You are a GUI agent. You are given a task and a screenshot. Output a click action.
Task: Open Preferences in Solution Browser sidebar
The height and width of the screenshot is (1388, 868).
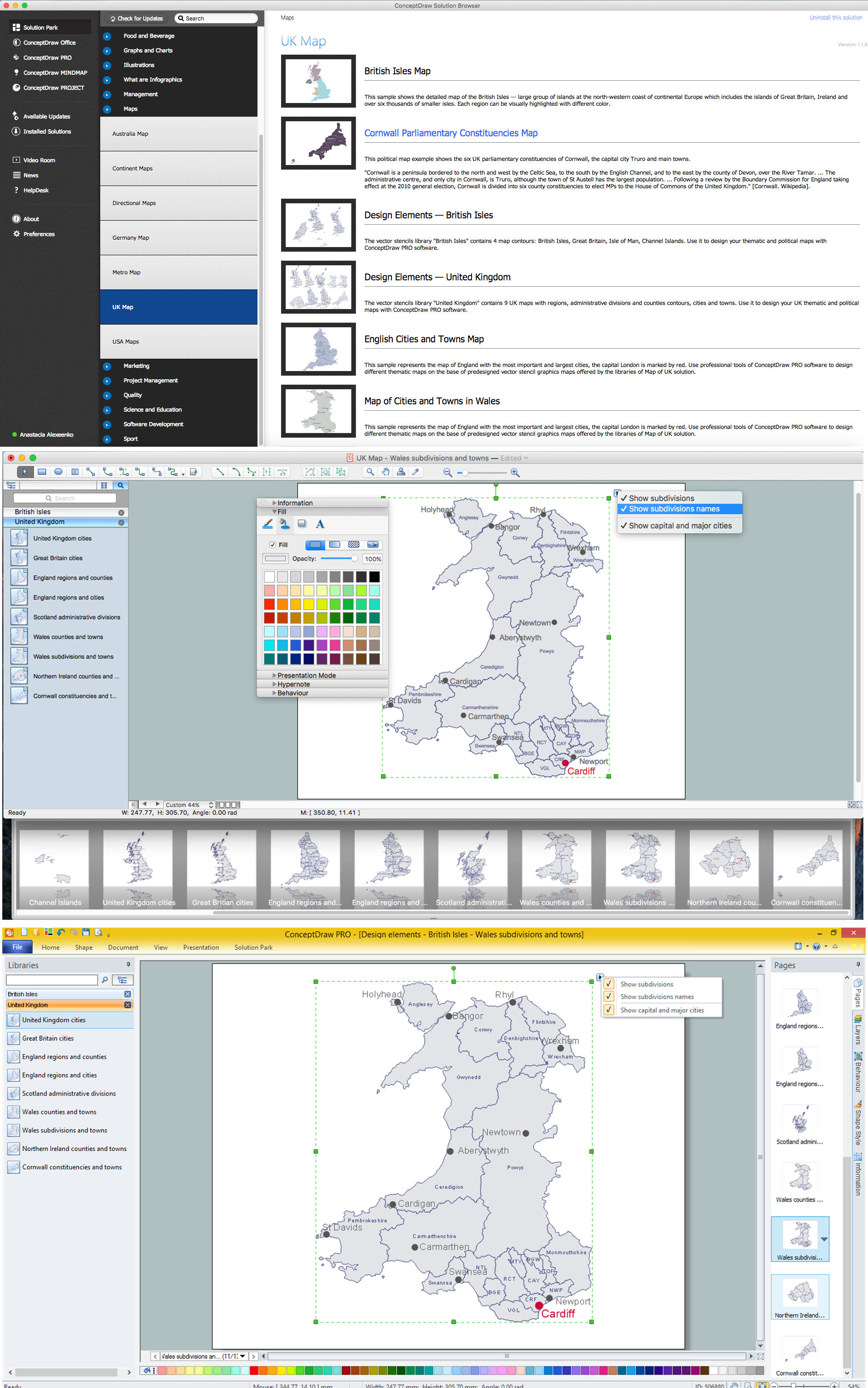[34, 234]
